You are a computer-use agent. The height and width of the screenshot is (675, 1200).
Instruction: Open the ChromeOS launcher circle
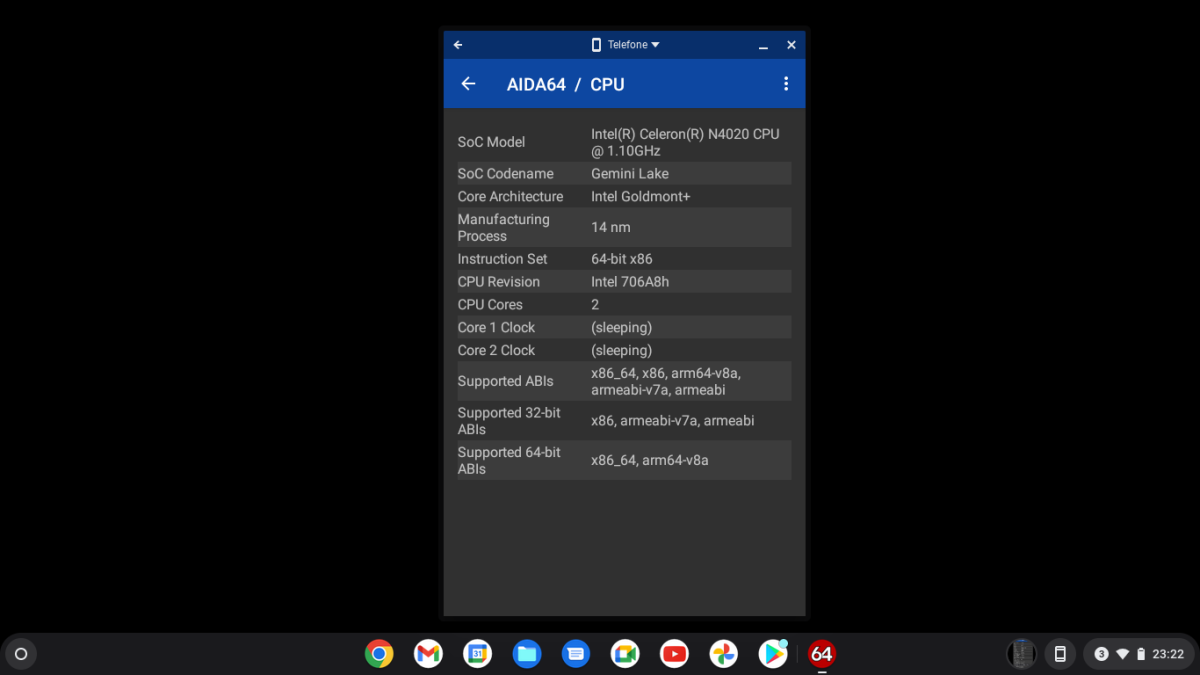(x=21, y=654)
